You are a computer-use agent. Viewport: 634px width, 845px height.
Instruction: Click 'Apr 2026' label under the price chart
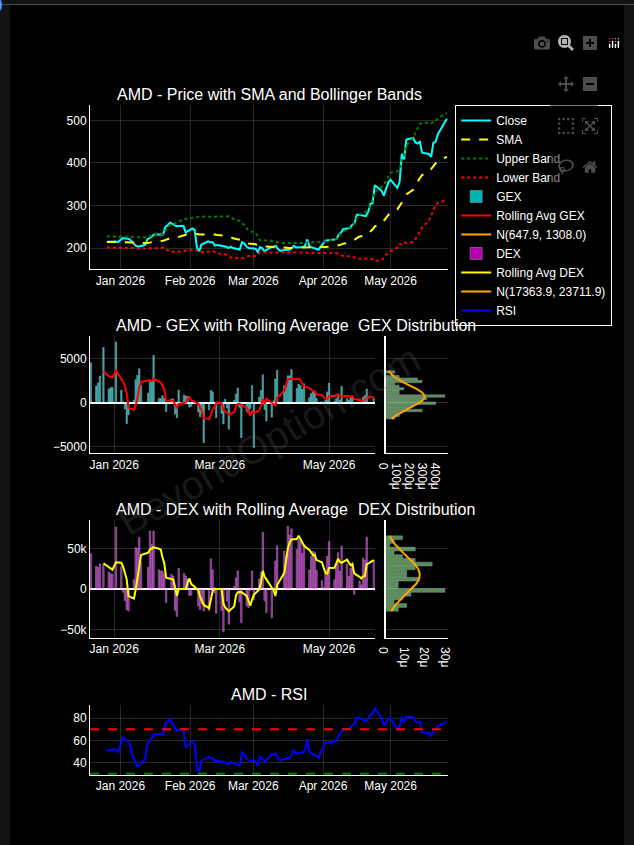(x=323, y=281)
